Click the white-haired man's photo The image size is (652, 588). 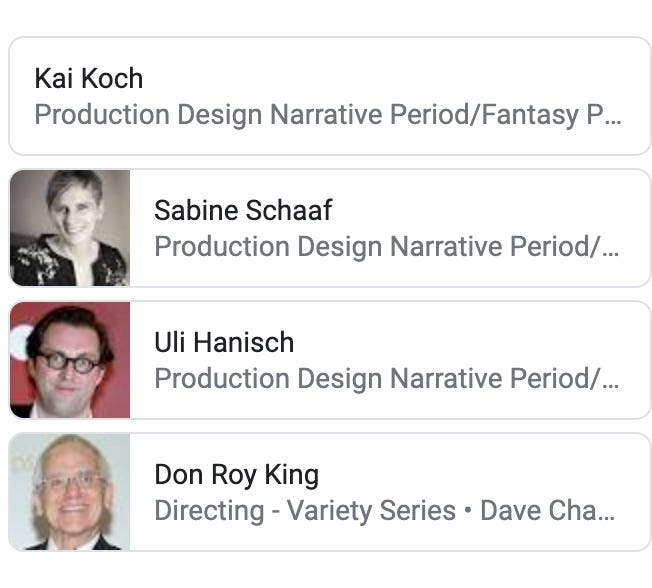70,492
